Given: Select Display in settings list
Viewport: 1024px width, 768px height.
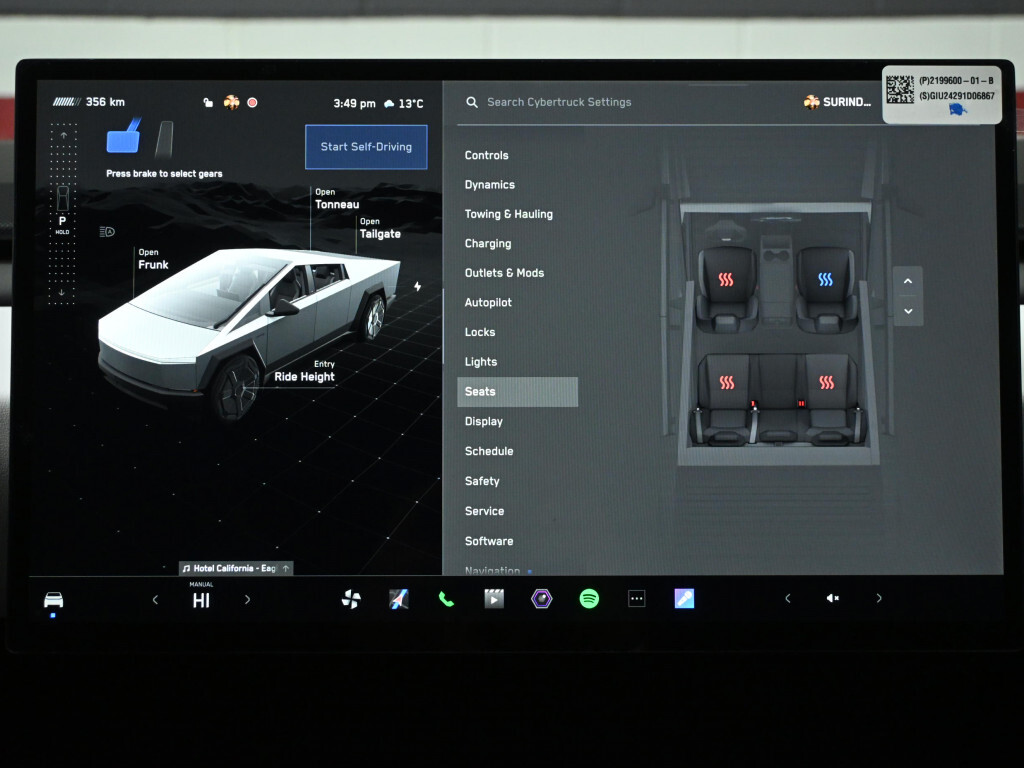Looking at the screenshot, I should pyautogui.click(x=484, y=421).
